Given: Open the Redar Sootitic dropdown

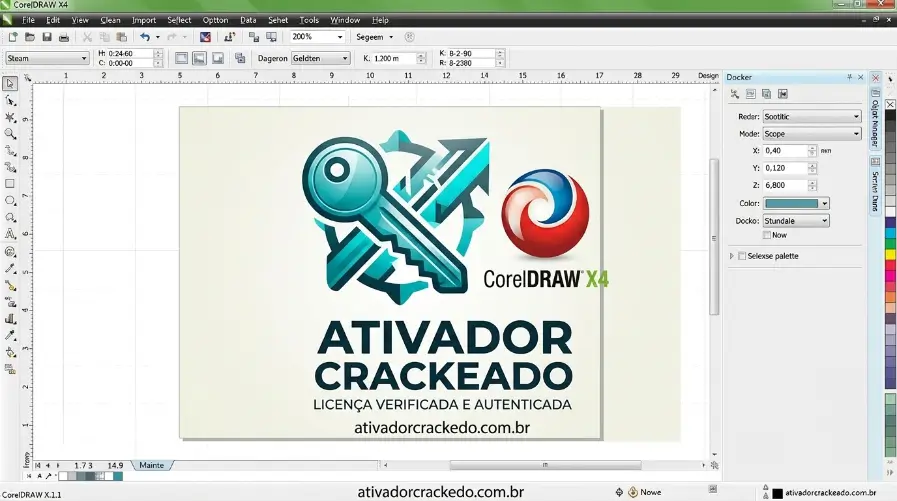Looking at the screenshot, I should click(x=812, y=117).
